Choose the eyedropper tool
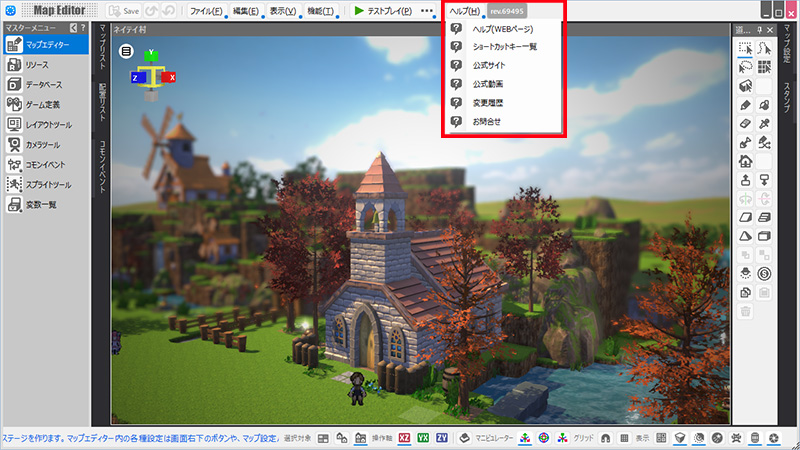The width and height of the screenshot is (800, 450). (x=764, y=123)
